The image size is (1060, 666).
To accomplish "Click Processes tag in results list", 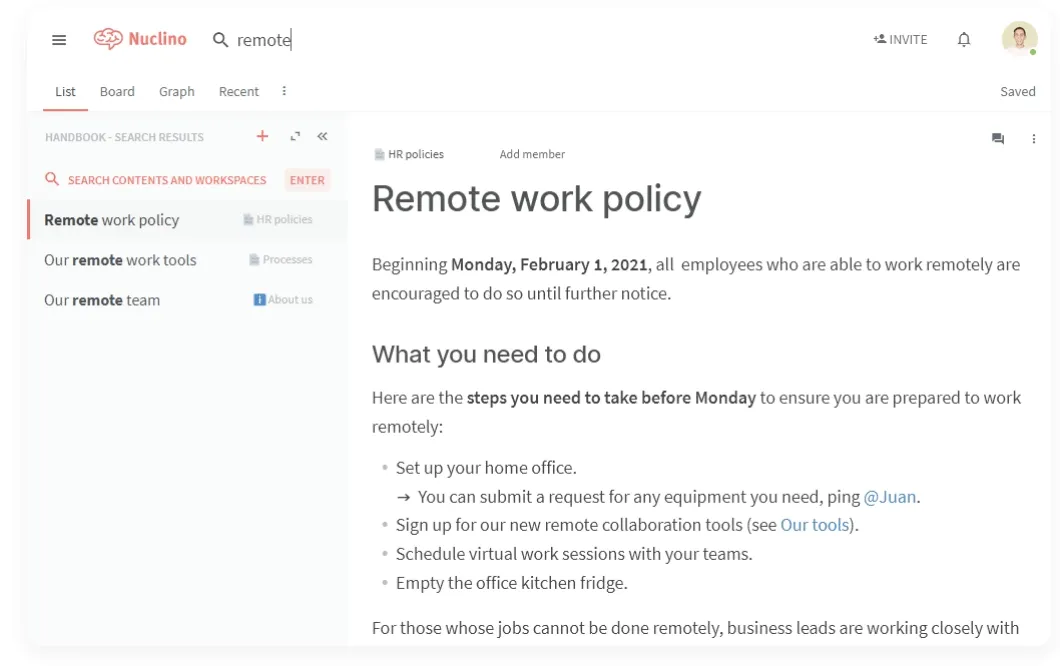I will click(x=281, y=259).
